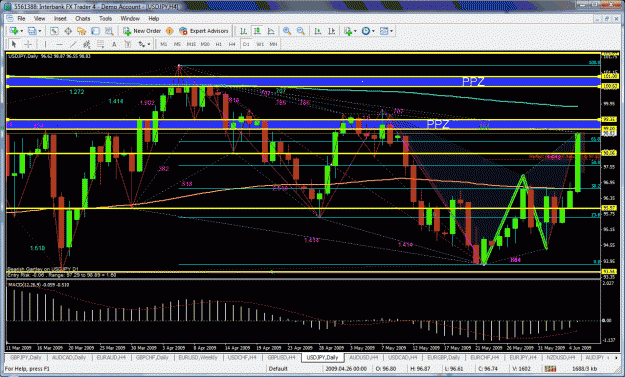
Task: Toggle the Terminal panel icon
Action: [x=95, y=31]
